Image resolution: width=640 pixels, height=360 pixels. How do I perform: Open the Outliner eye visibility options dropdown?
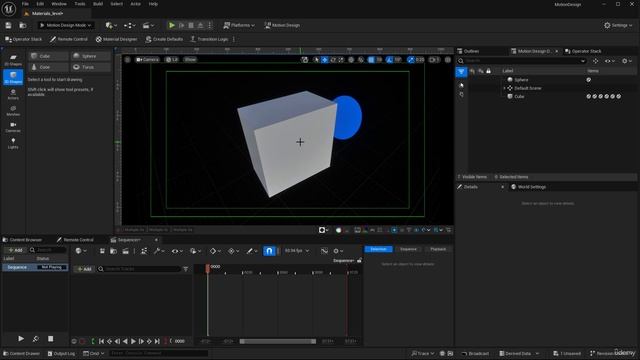610,61
